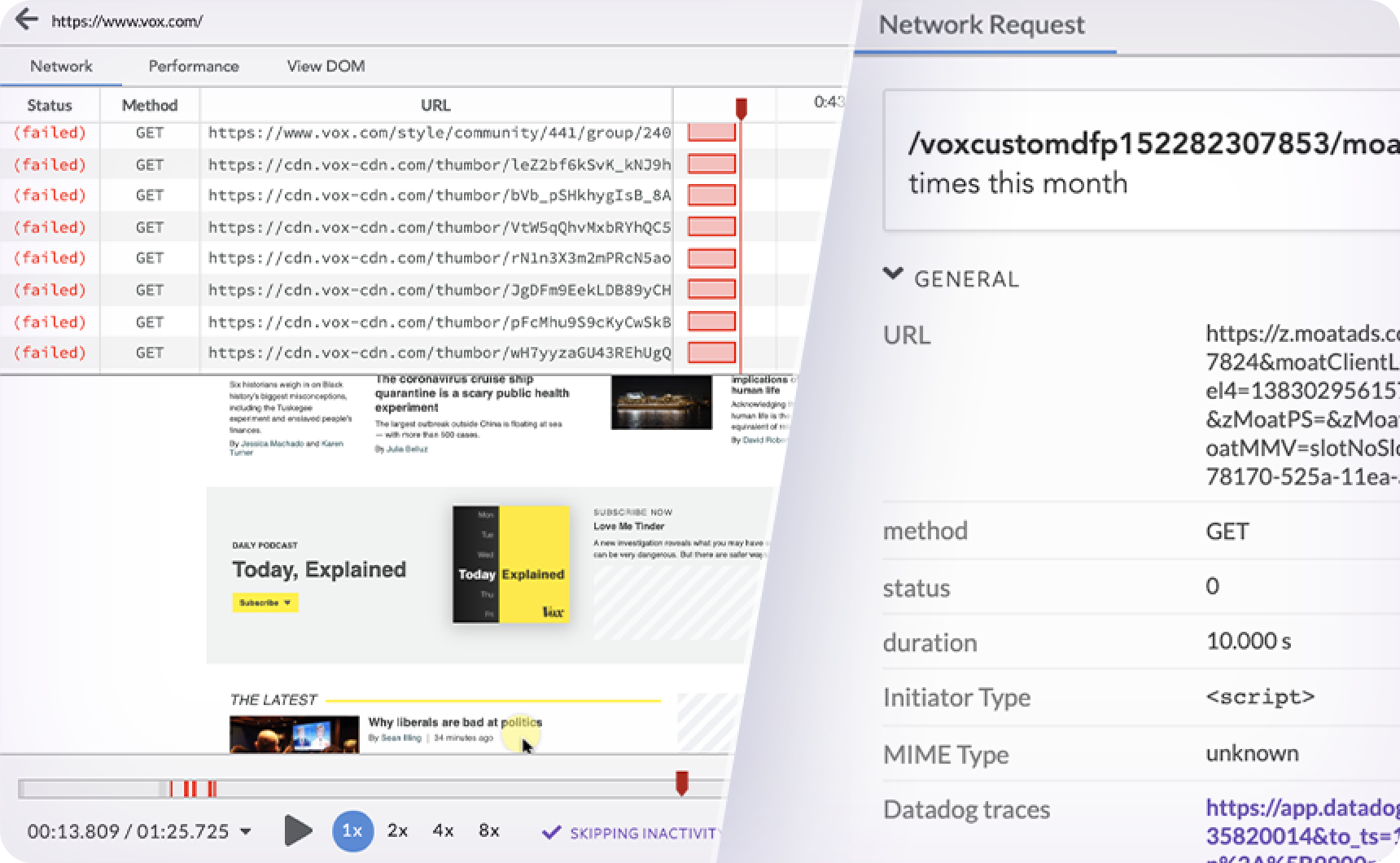Click the request URL value z.moatads
Screen dimensions: 1400x863
(1302, 405)
